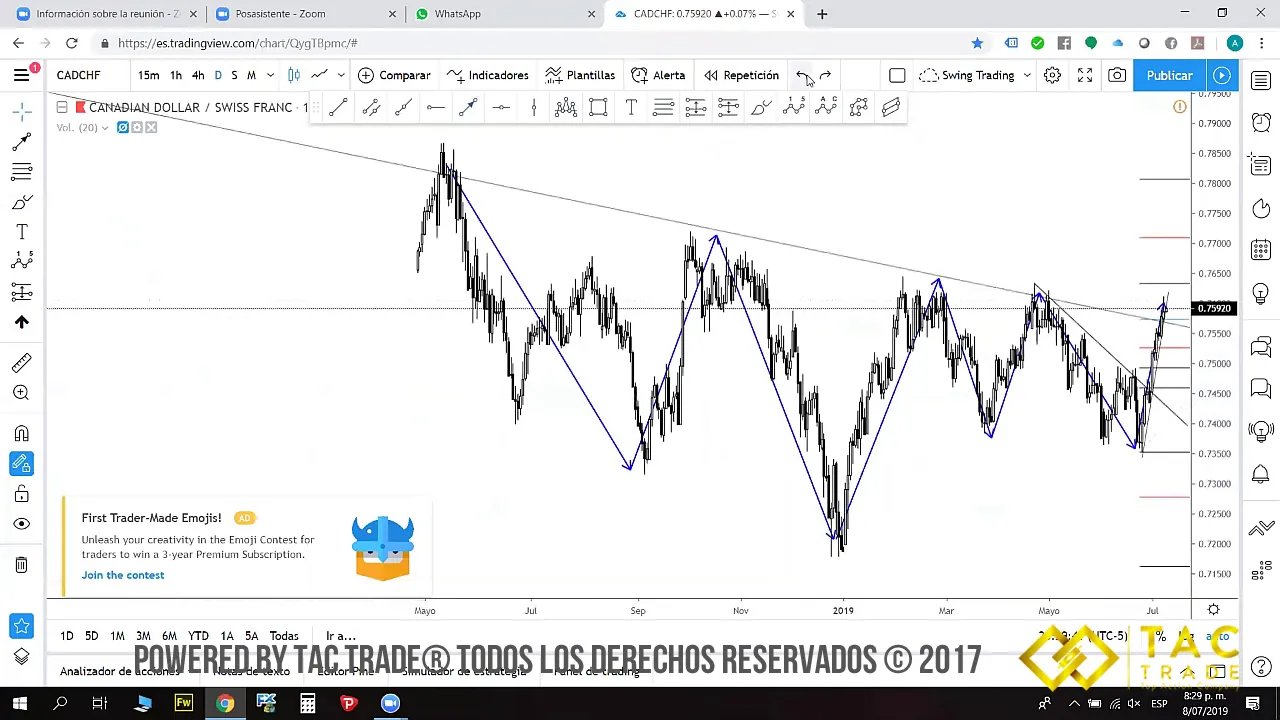Choose the Fibonacci retracement tool
Screen dimensions: 1280x720
663,108
